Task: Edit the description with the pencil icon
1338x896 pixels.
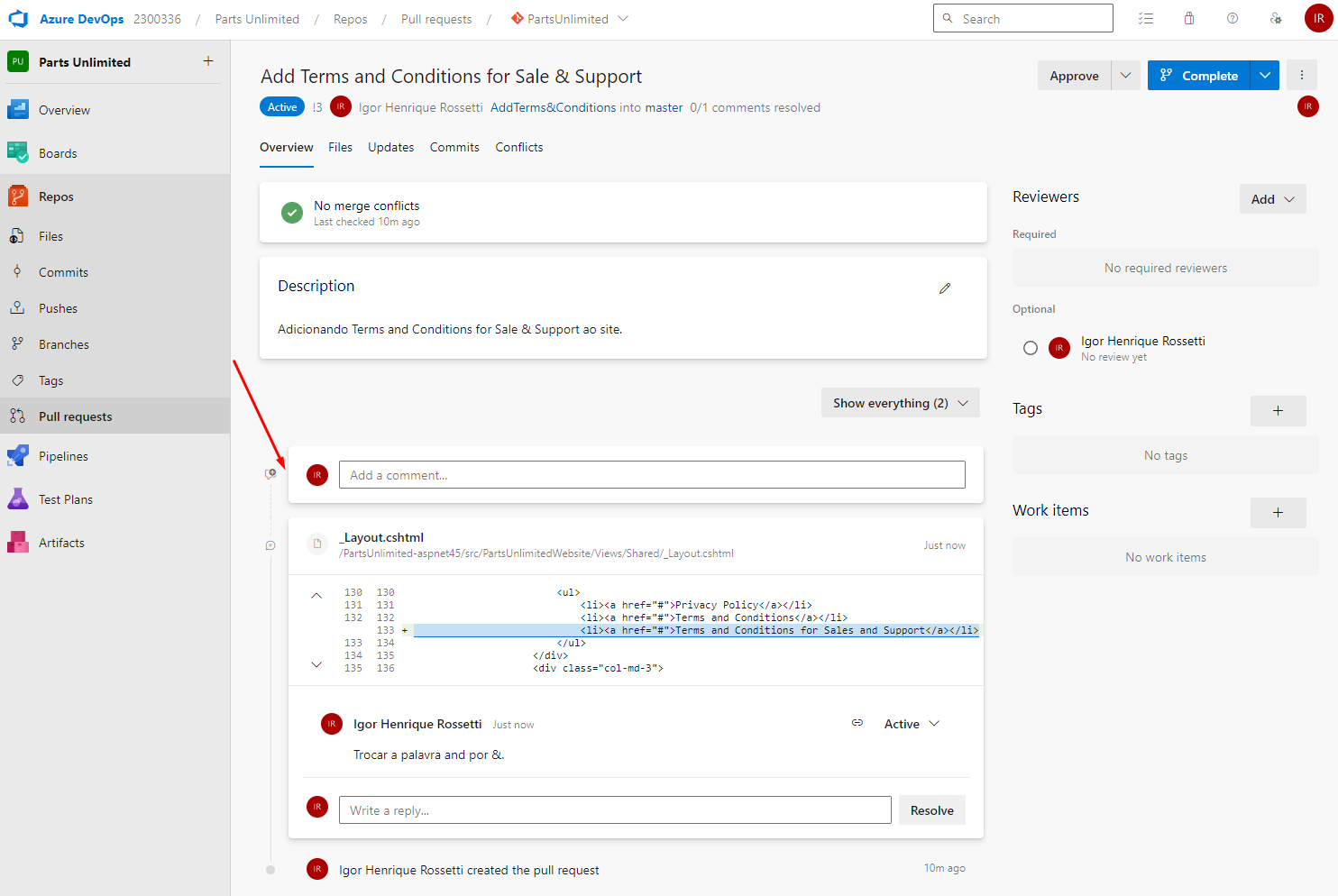Action: (x=945, y=288)
